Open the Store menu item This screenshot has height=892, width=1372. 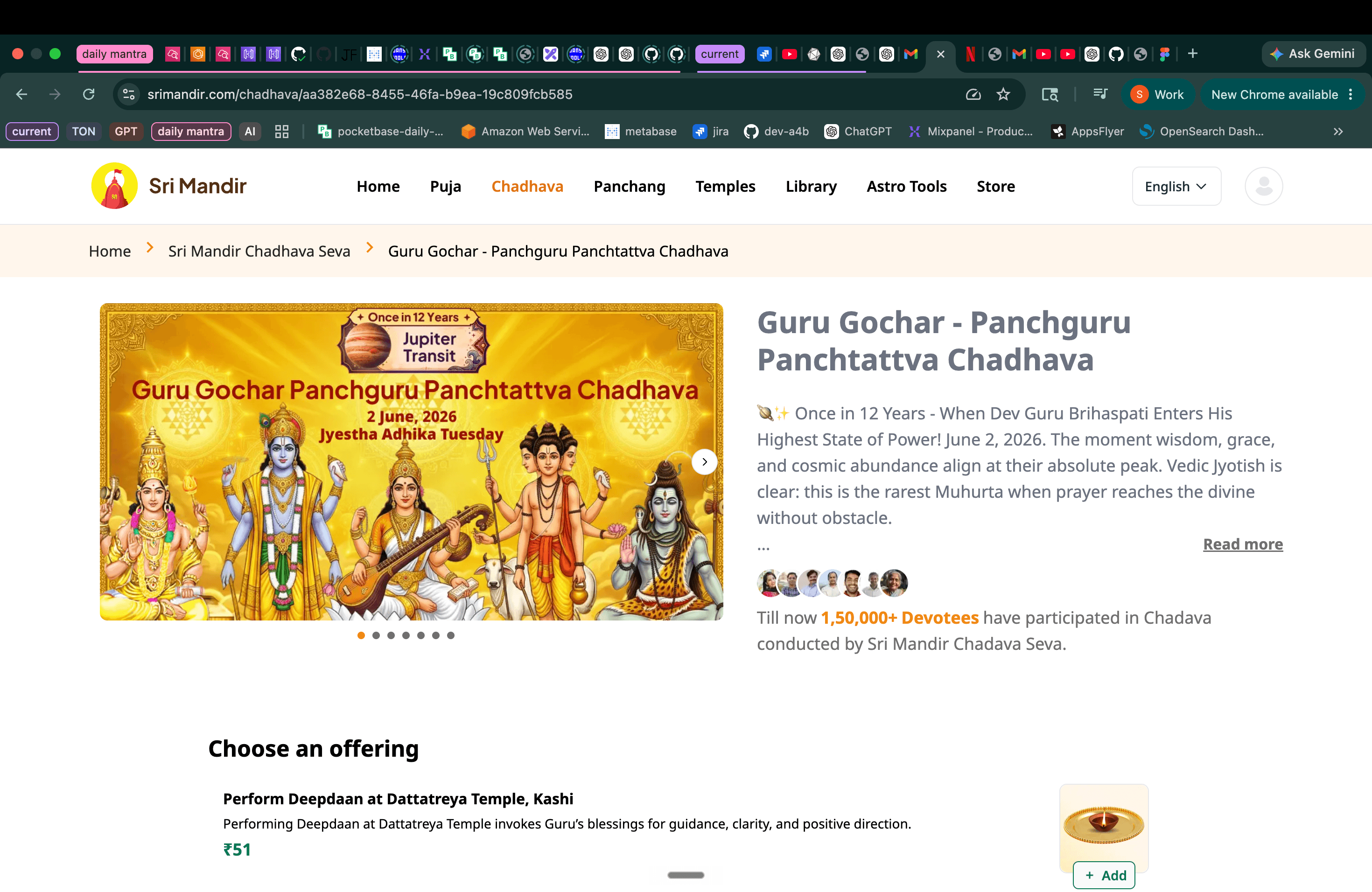pos(996,186)
